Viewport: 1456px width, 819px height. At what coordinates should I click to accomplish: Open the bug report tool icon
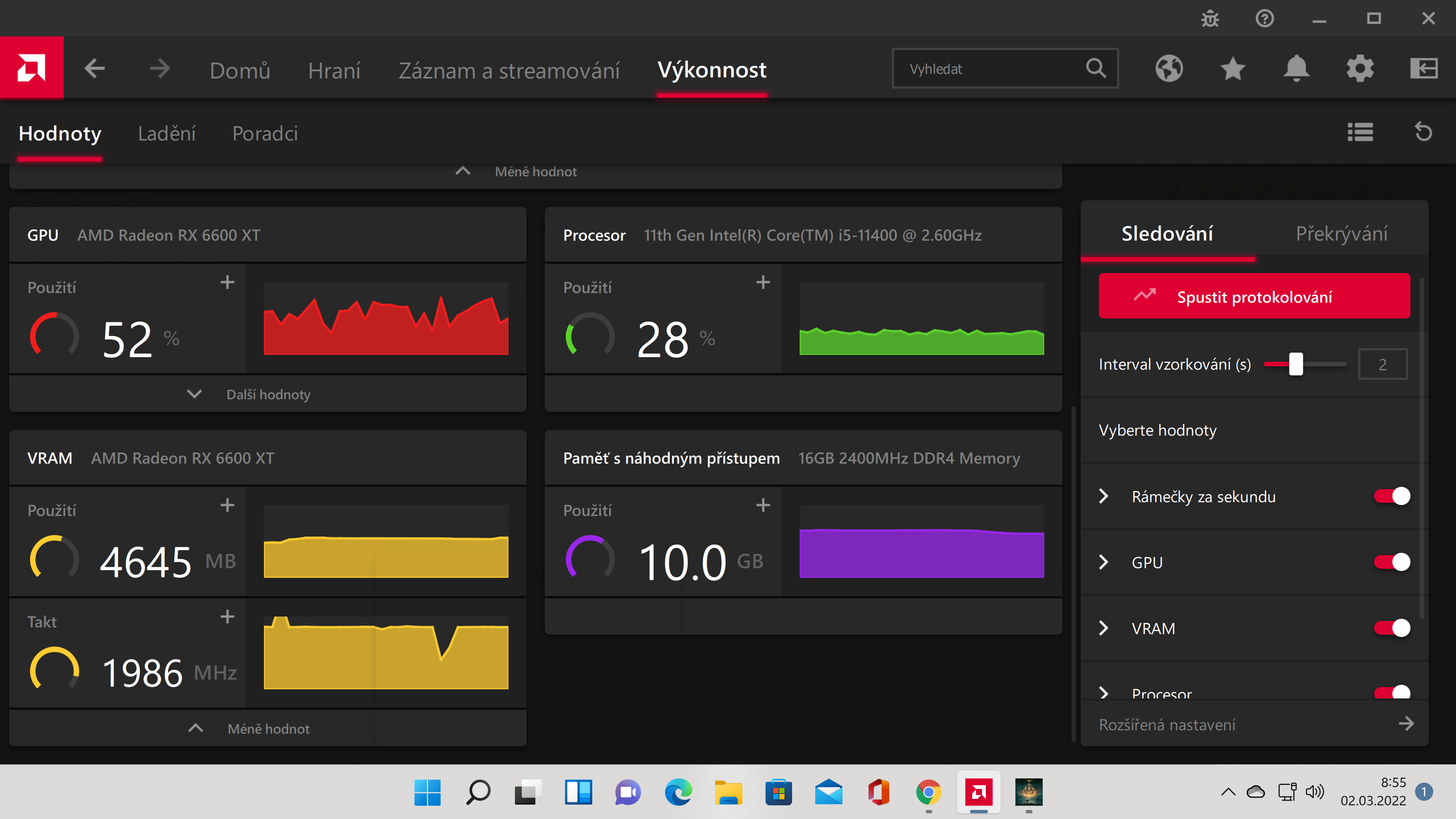(1210, 19)
